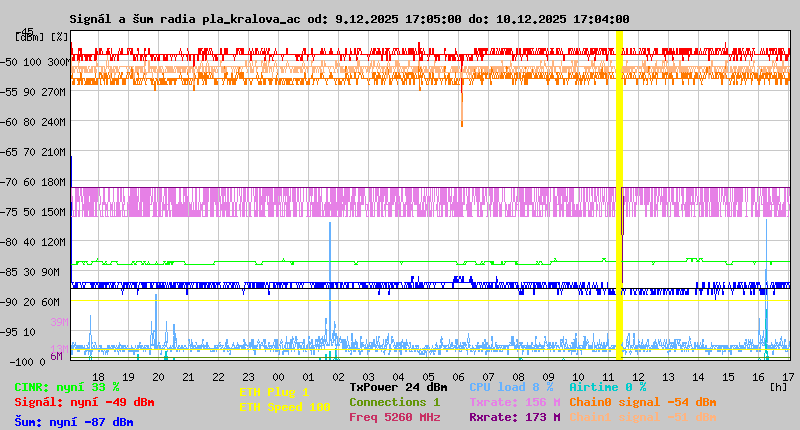Click the y-axis label '-50 100 300M'
Image resolution: width=800 pixels, height=430 pixels.
click(x=33, y=62)
